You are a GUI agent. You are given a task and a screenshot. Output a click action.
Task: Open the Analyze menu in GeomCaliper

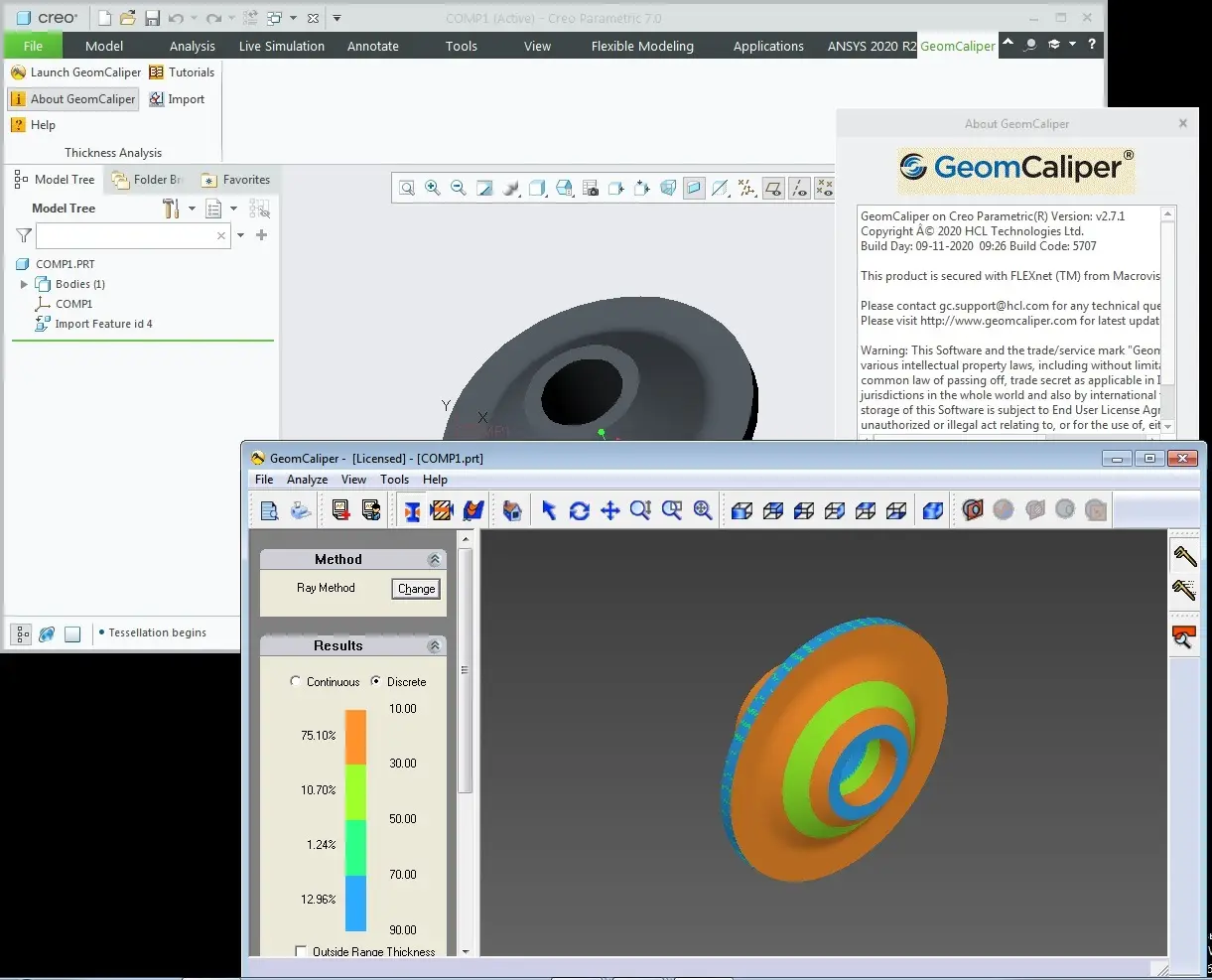[307, 480]
